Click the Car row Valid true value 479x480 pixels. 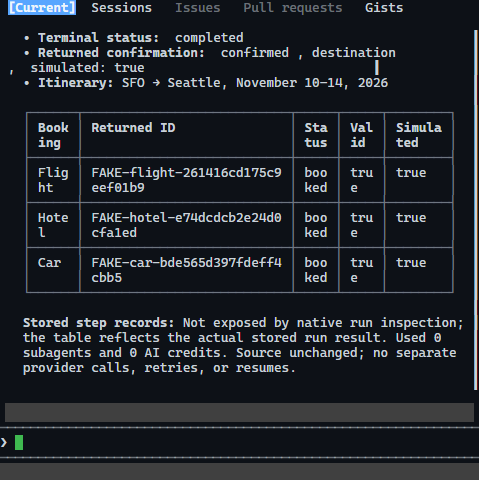pos(362,270)
